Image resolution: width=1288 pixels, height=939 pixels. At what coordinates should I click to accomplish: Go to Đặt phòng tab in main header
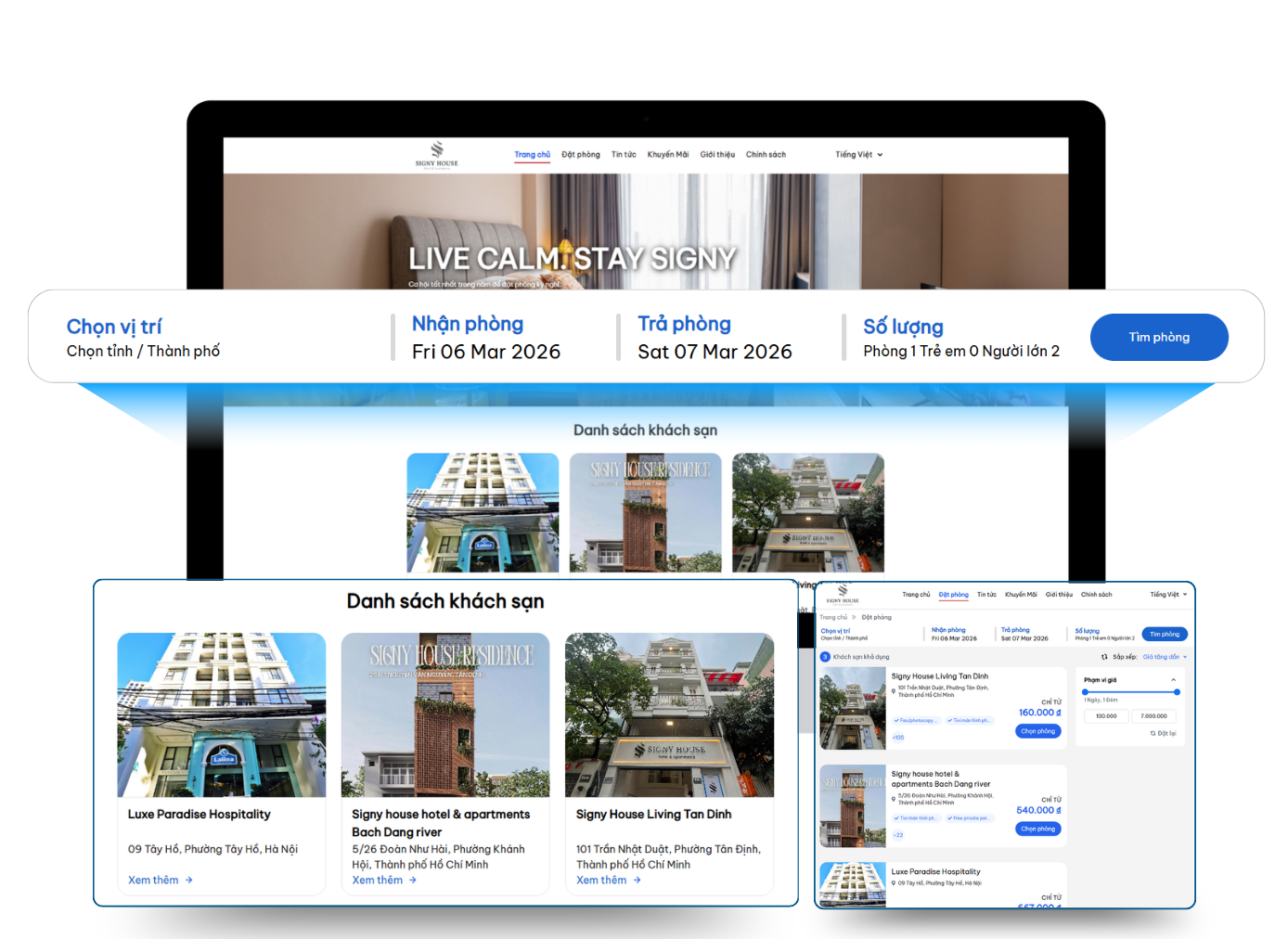tap(580, 155)
